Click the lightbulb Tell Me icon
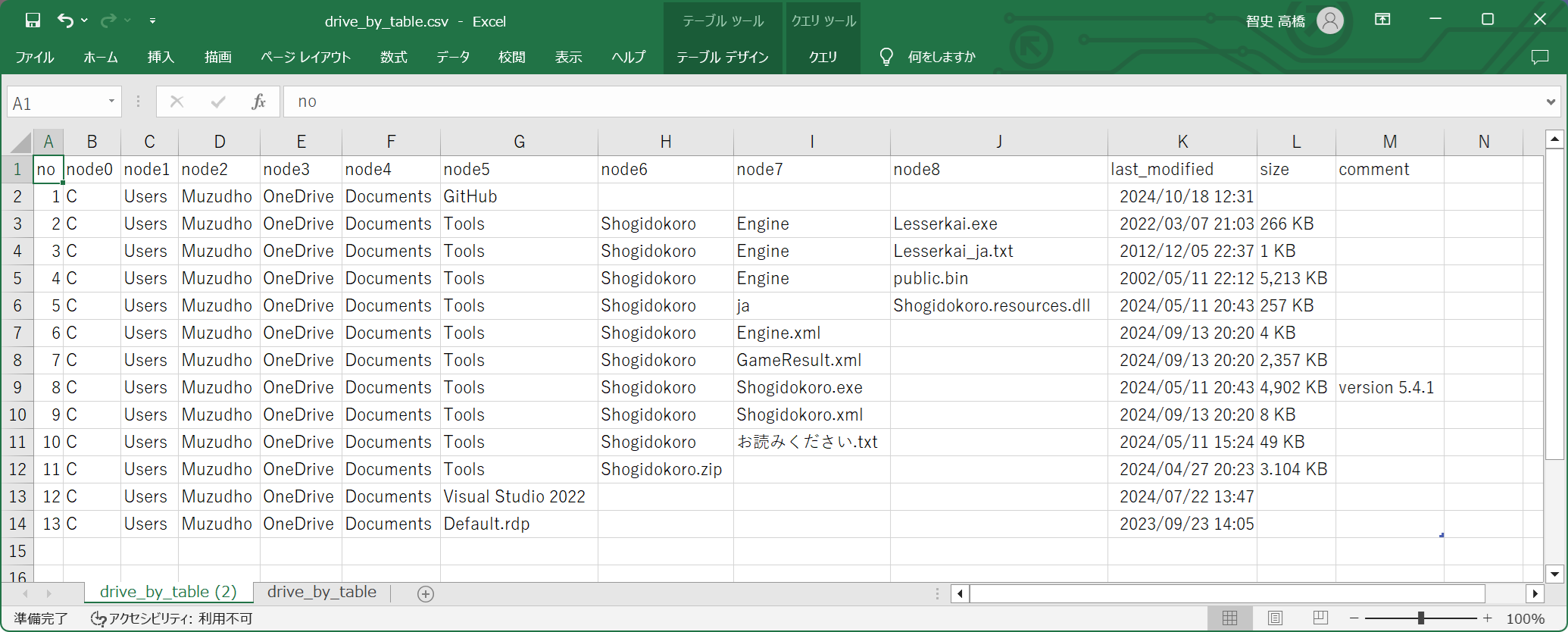The height and width of the screenshot is (632, 1568). pyautogui.click(x=886, y=57)
